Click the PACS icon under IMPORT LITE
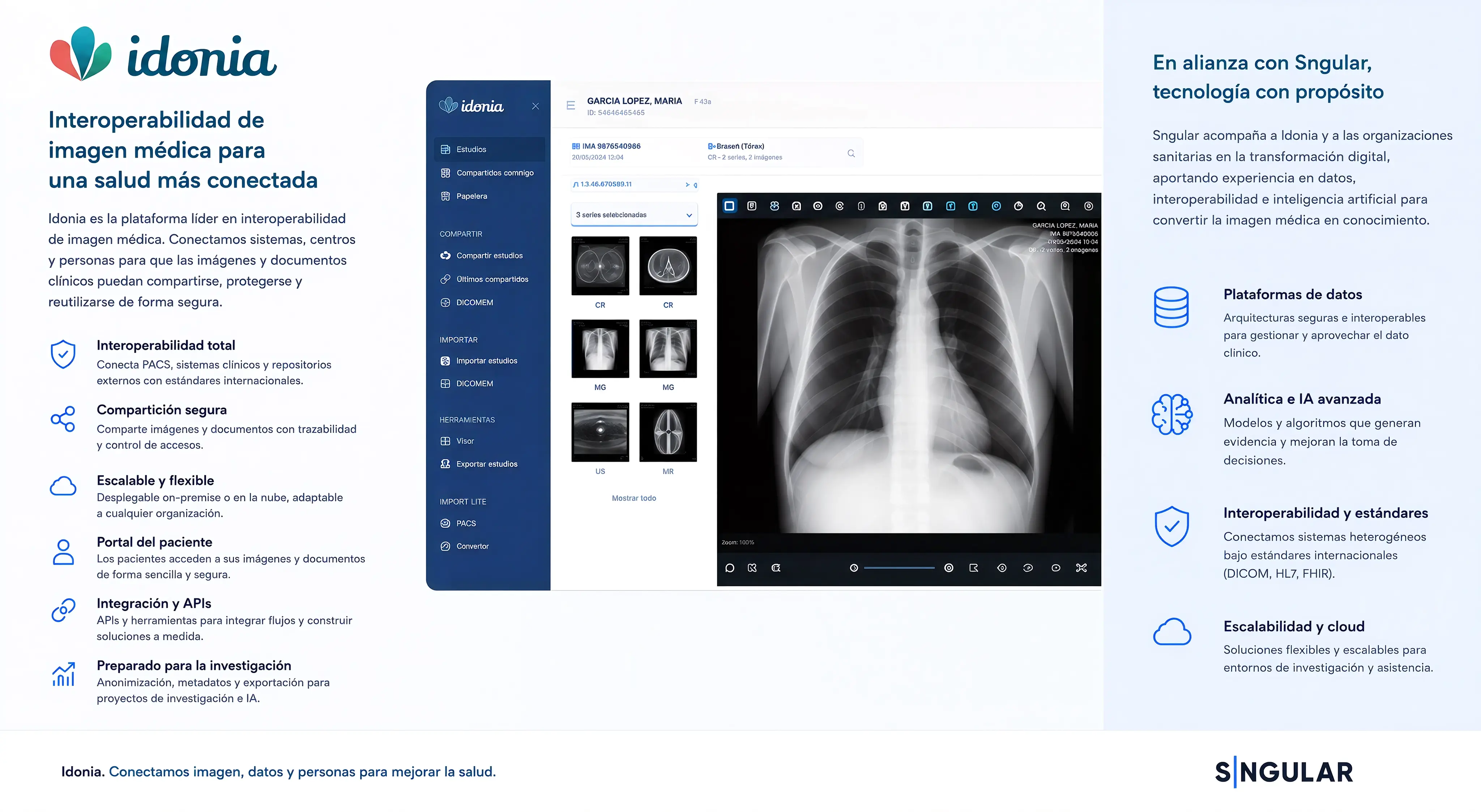This screenshot has width=1481, height=812. pos(445,524)
